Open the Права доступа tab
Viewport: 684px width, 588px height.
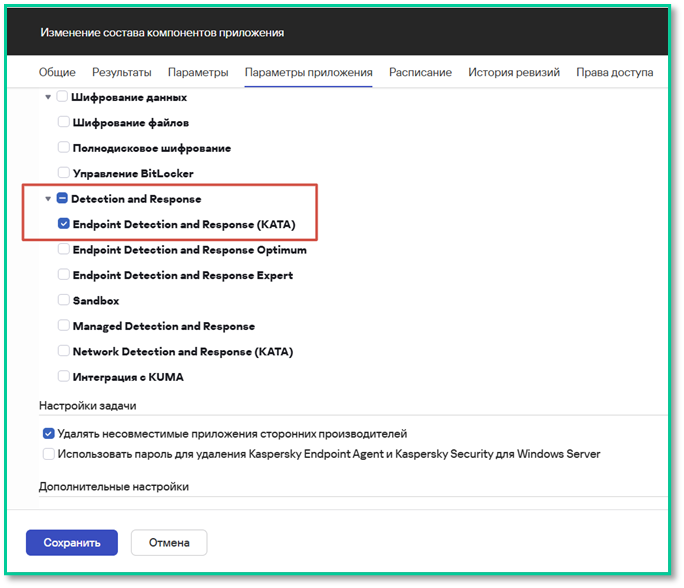614,72
